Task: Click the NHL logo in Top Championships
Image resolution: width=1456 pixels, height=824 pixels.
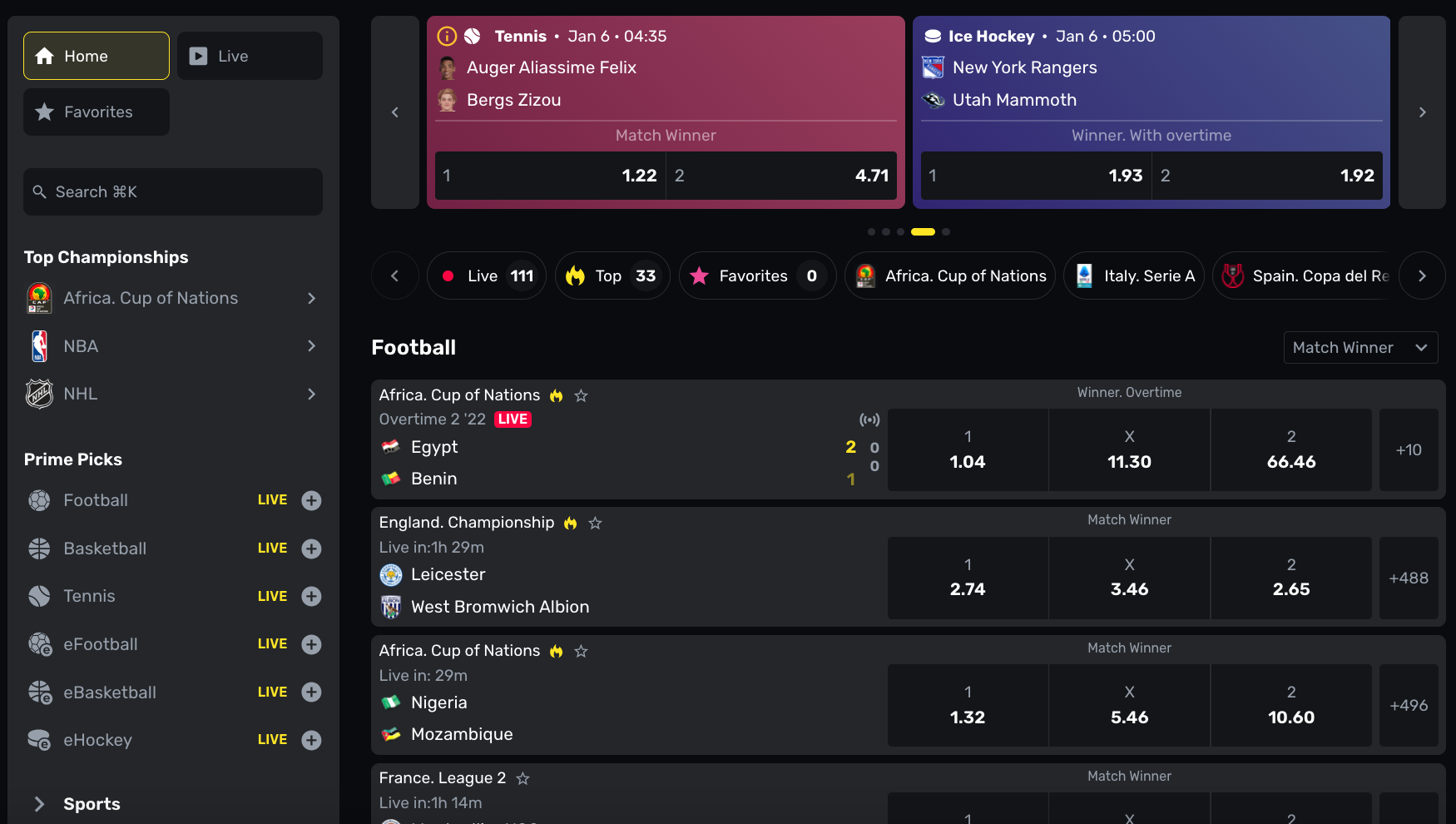Action: click(x=39, y=394)
